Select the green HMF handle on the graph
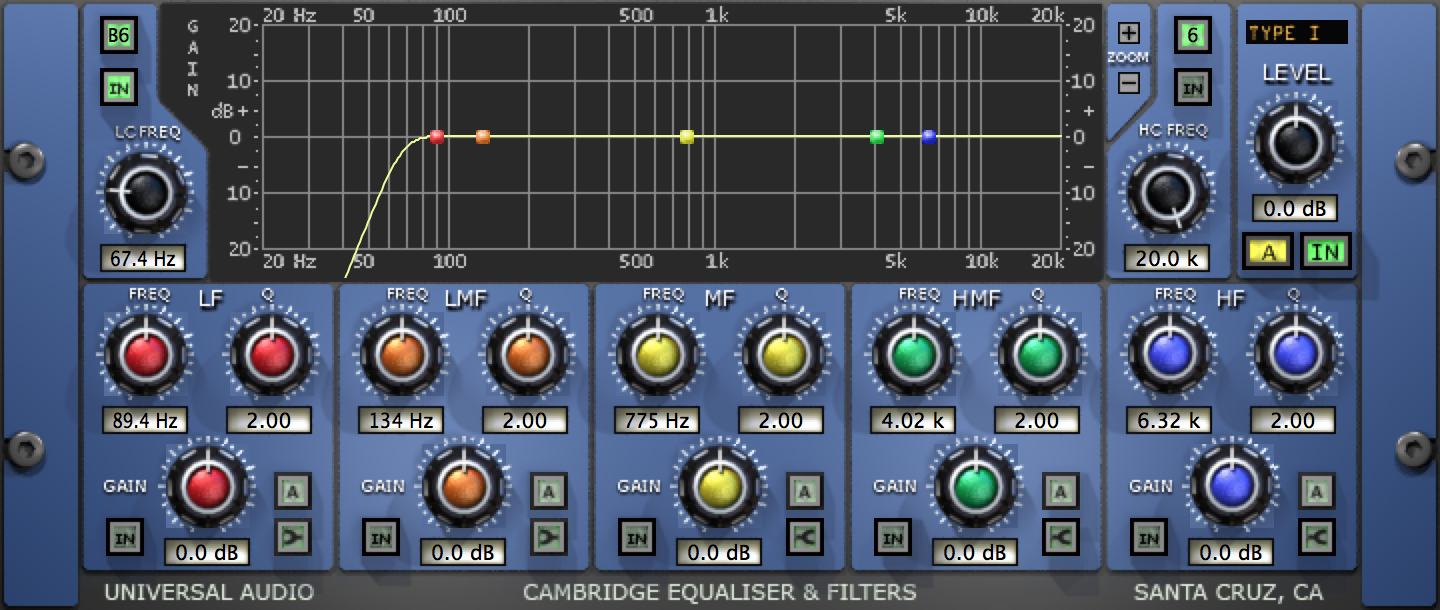 (x=877, y=137)
